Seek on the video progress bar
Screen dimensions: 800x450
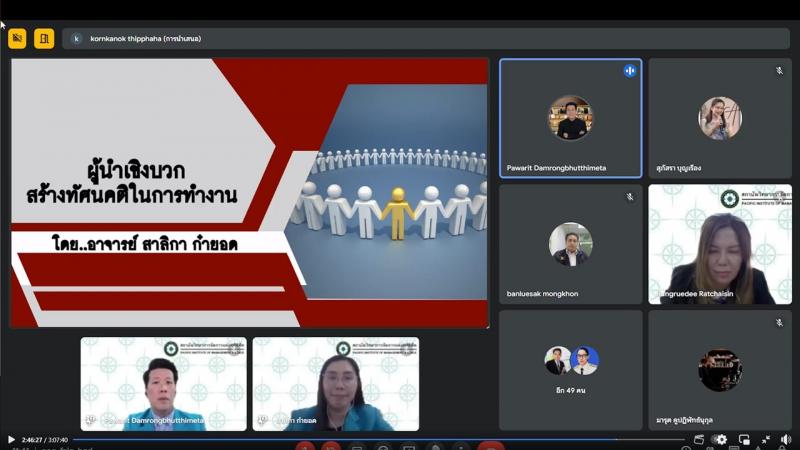(378, 439)
